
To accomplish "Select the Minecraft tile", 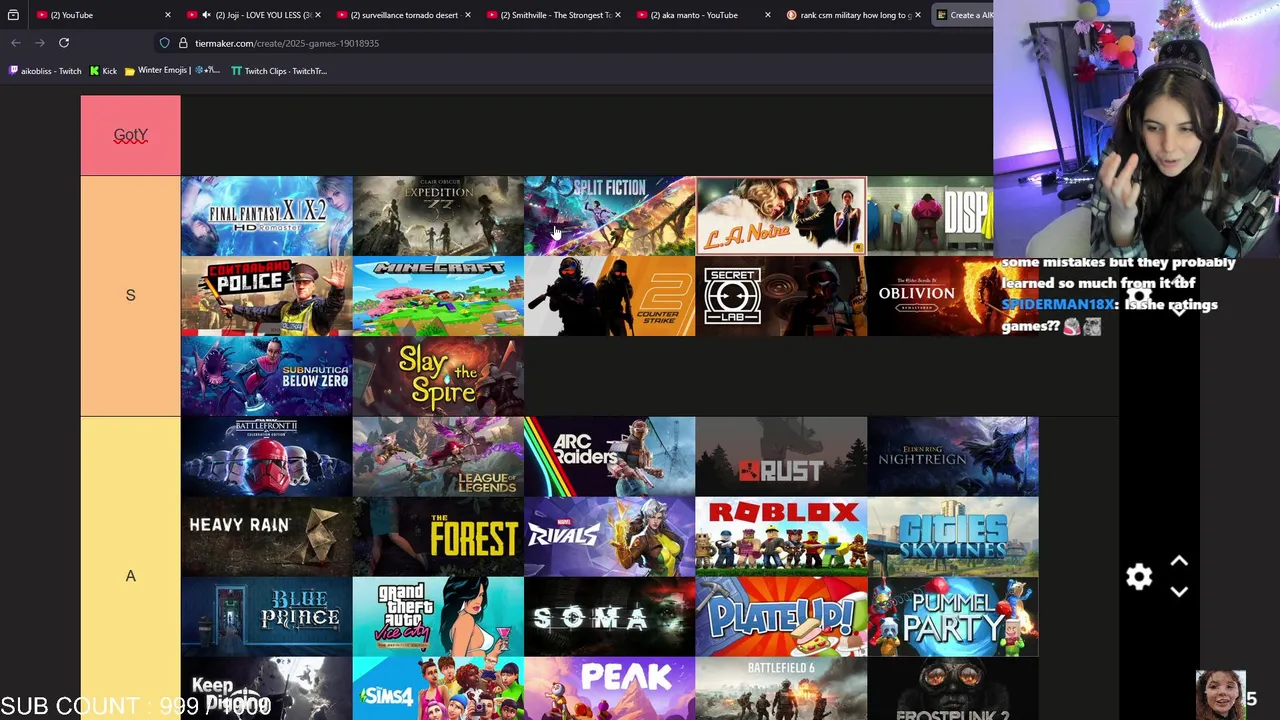I will click(x=438, y=296).
